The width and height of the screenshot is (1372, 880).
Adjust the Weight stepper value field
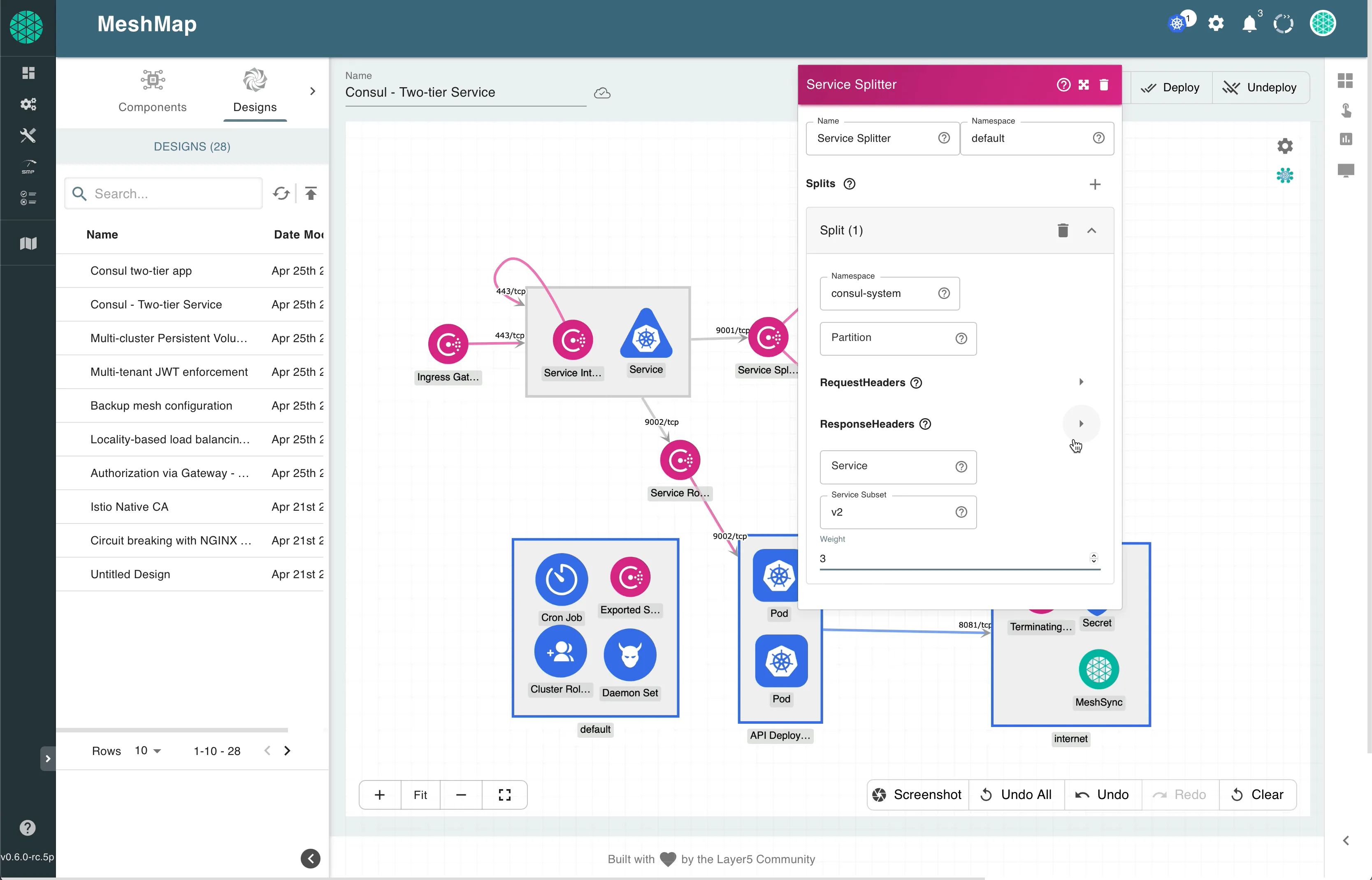click(955, 557)
